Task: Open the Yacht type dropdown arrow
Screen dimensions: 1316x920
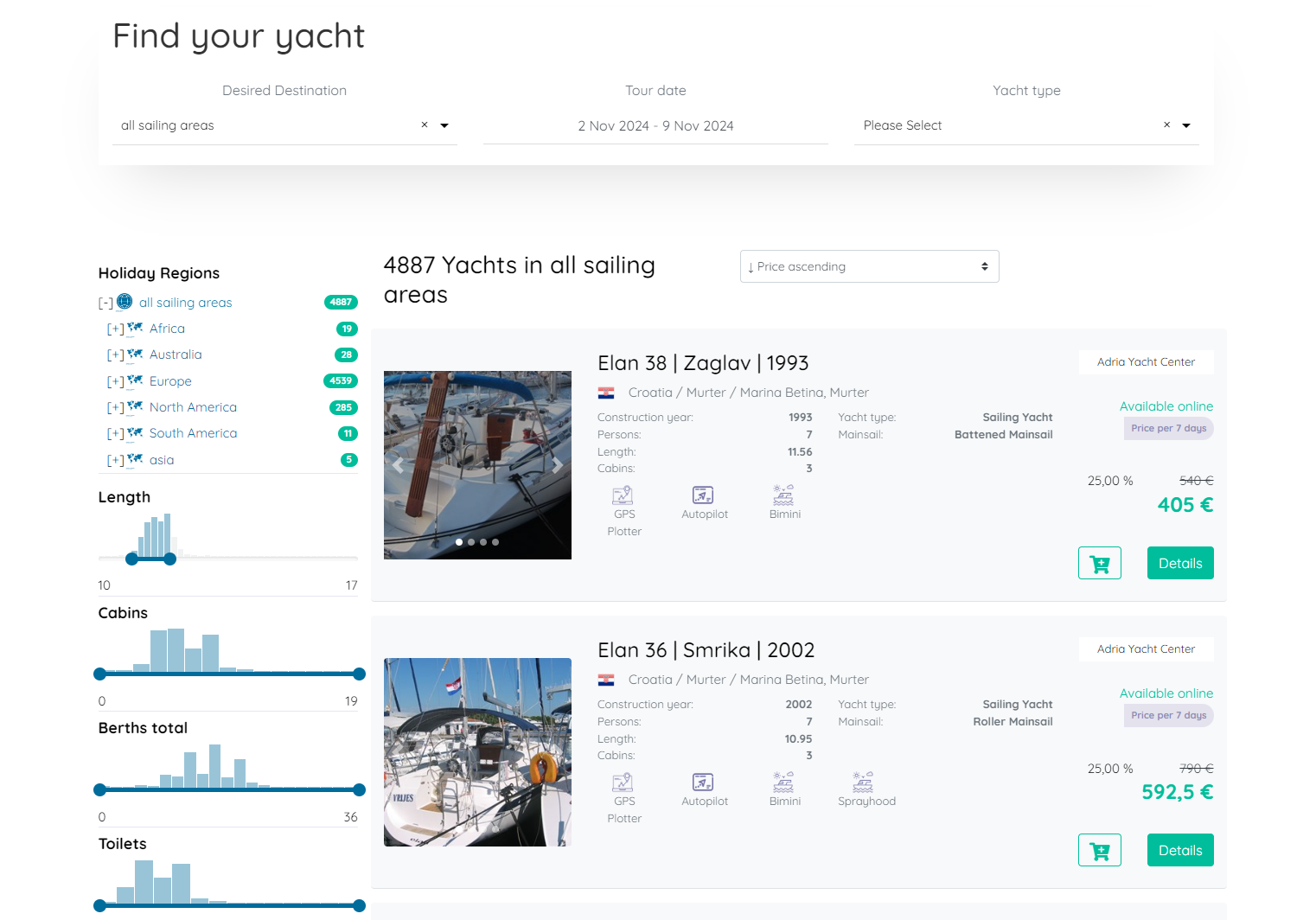Action: click(x=1186, y=125)
